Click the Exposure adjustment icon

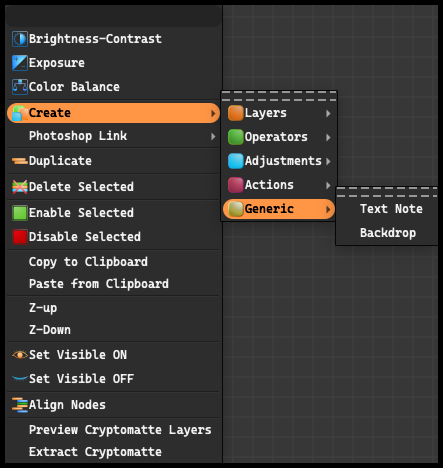click(20, 63)
